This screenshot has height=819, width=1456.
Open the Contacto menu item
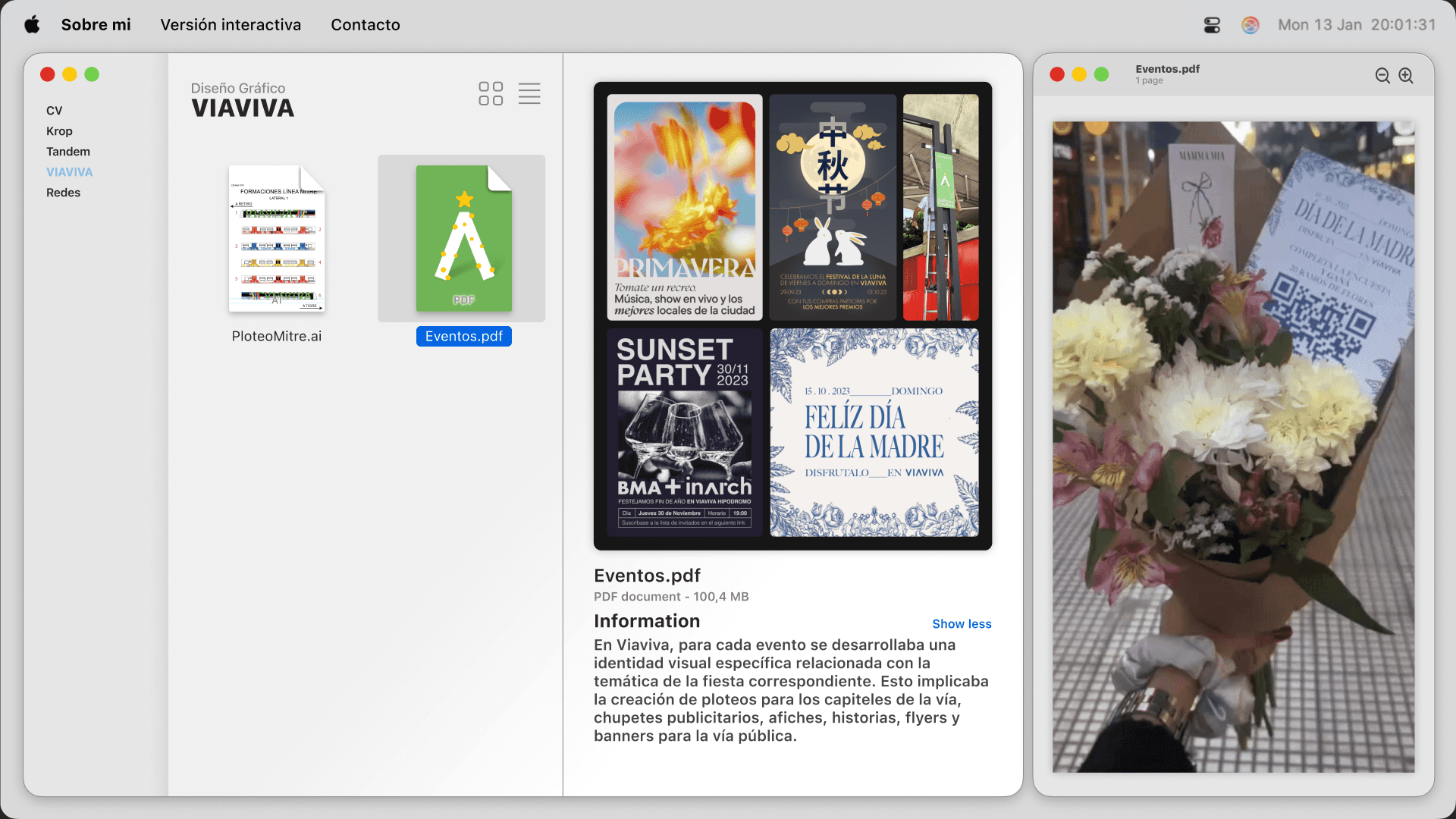[x=366, y=25]
